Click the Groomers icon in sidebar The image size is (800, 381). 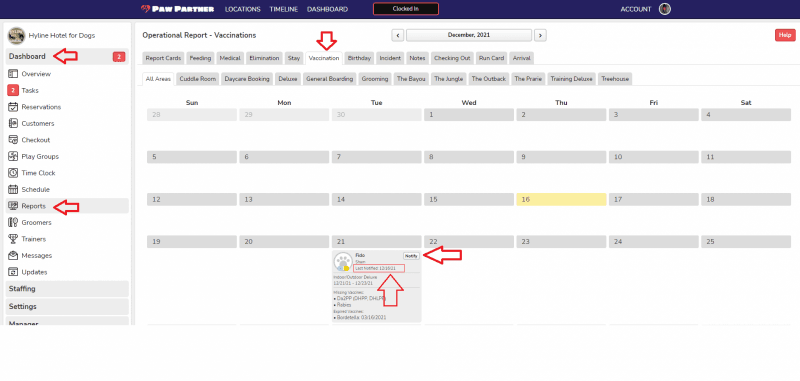coord(13,222)
